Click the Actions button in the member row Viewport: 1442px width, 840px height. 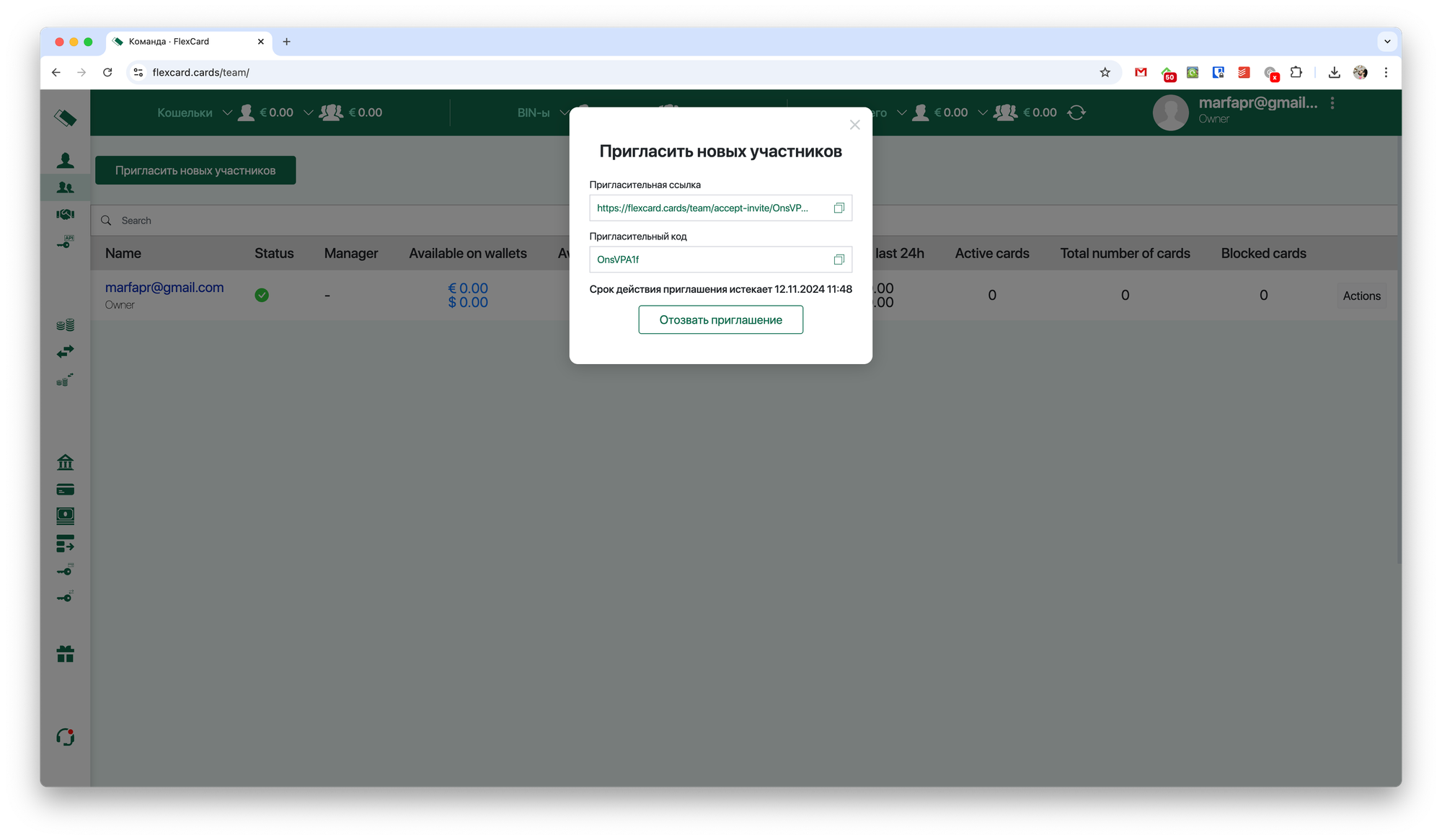(x=1361, y=296)
